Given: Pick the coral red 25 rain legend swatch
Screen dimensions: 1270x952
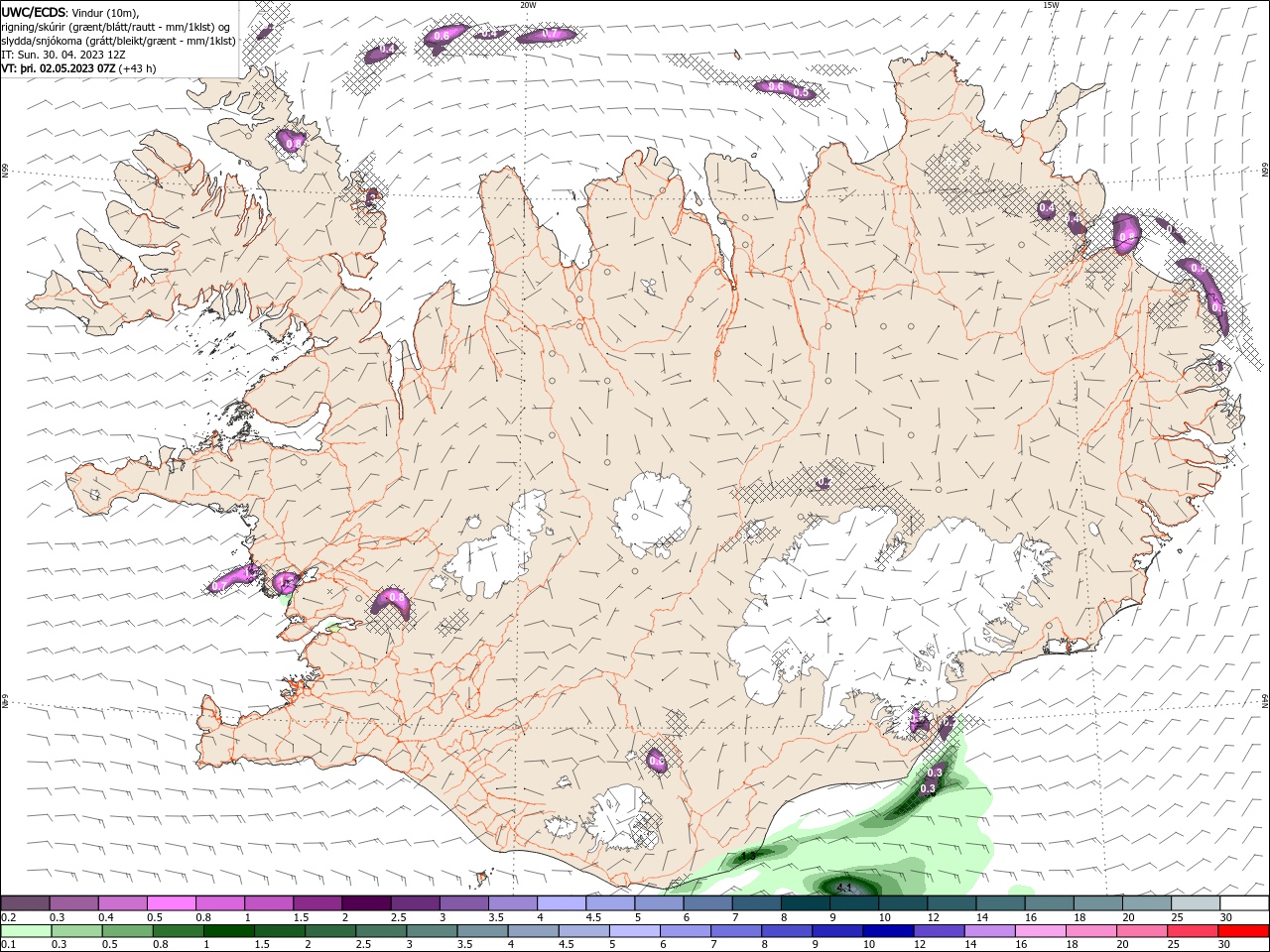Looking at the screenshot, I should (x=1193, y=931).
